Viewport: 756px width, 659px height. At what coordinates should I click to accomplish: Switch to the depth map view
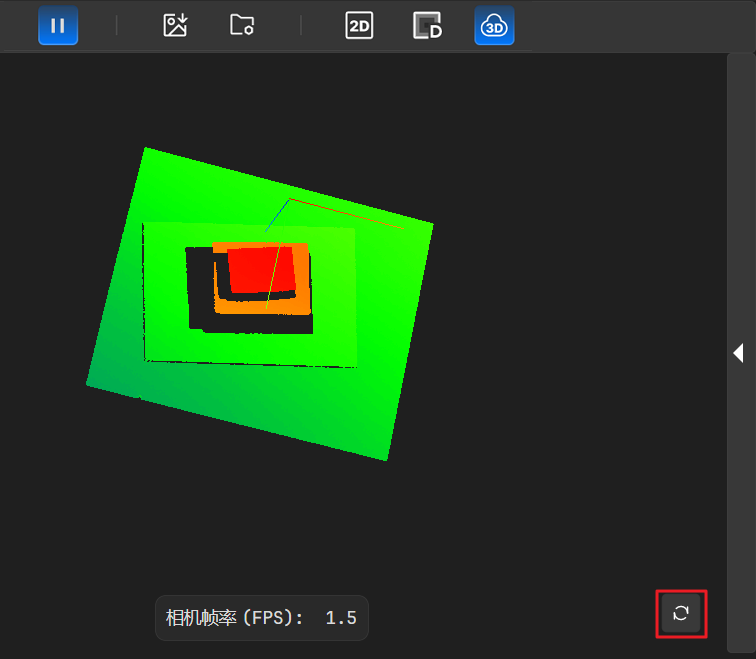(x=428, y=26)
